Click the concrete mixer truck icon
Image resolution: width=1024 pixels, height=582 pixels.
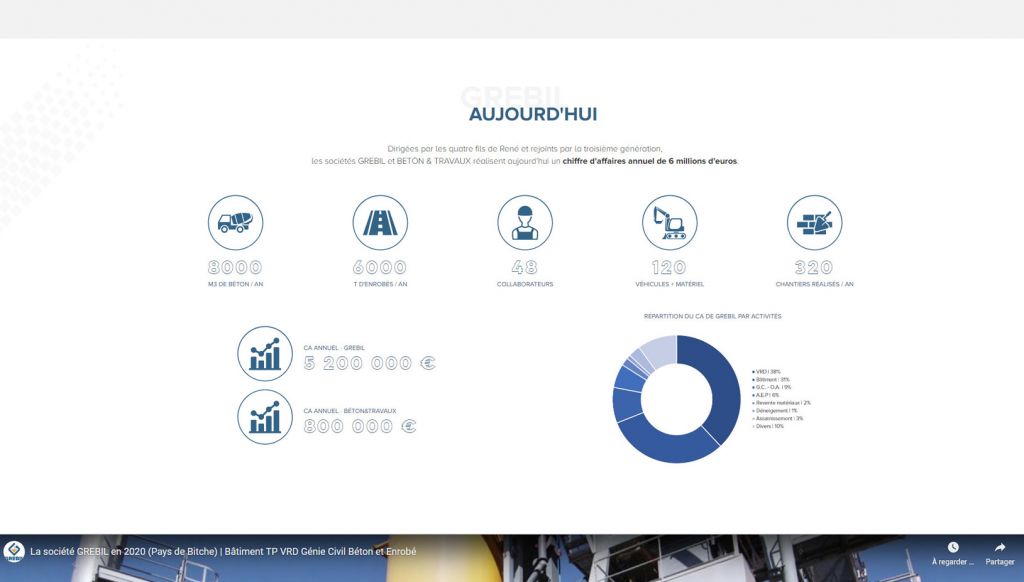coord(236,222)
